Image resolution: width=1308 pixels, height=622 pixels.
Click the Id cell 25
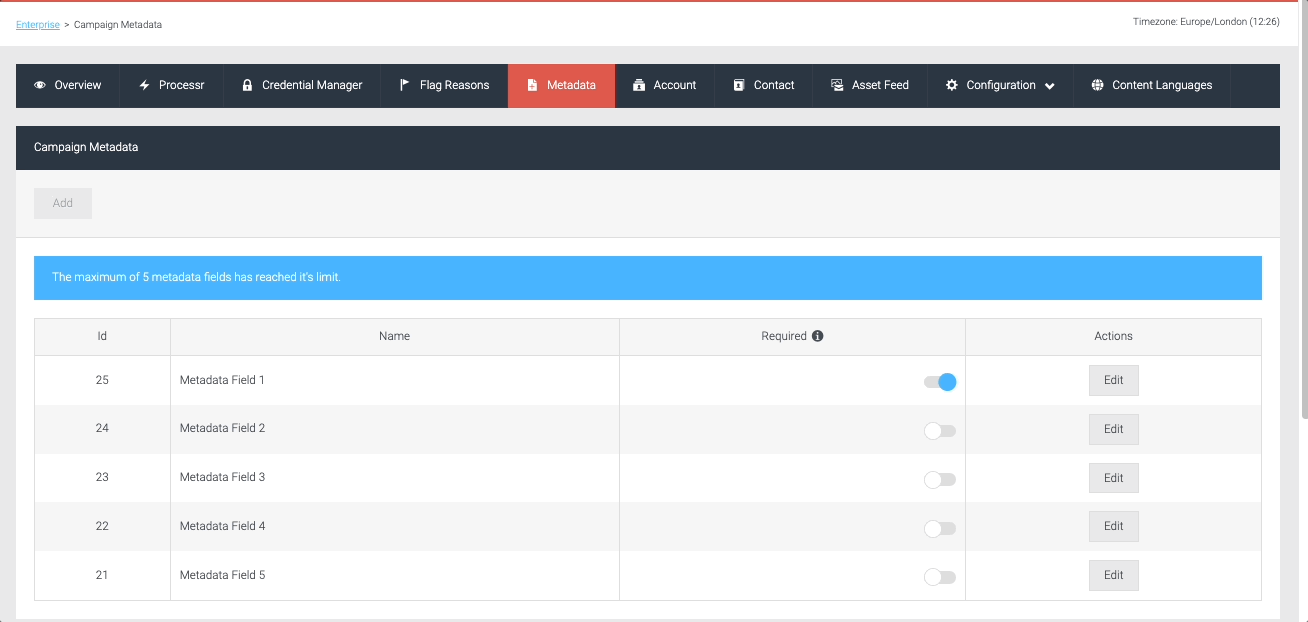pyautogui.click(x=102, y=381)
